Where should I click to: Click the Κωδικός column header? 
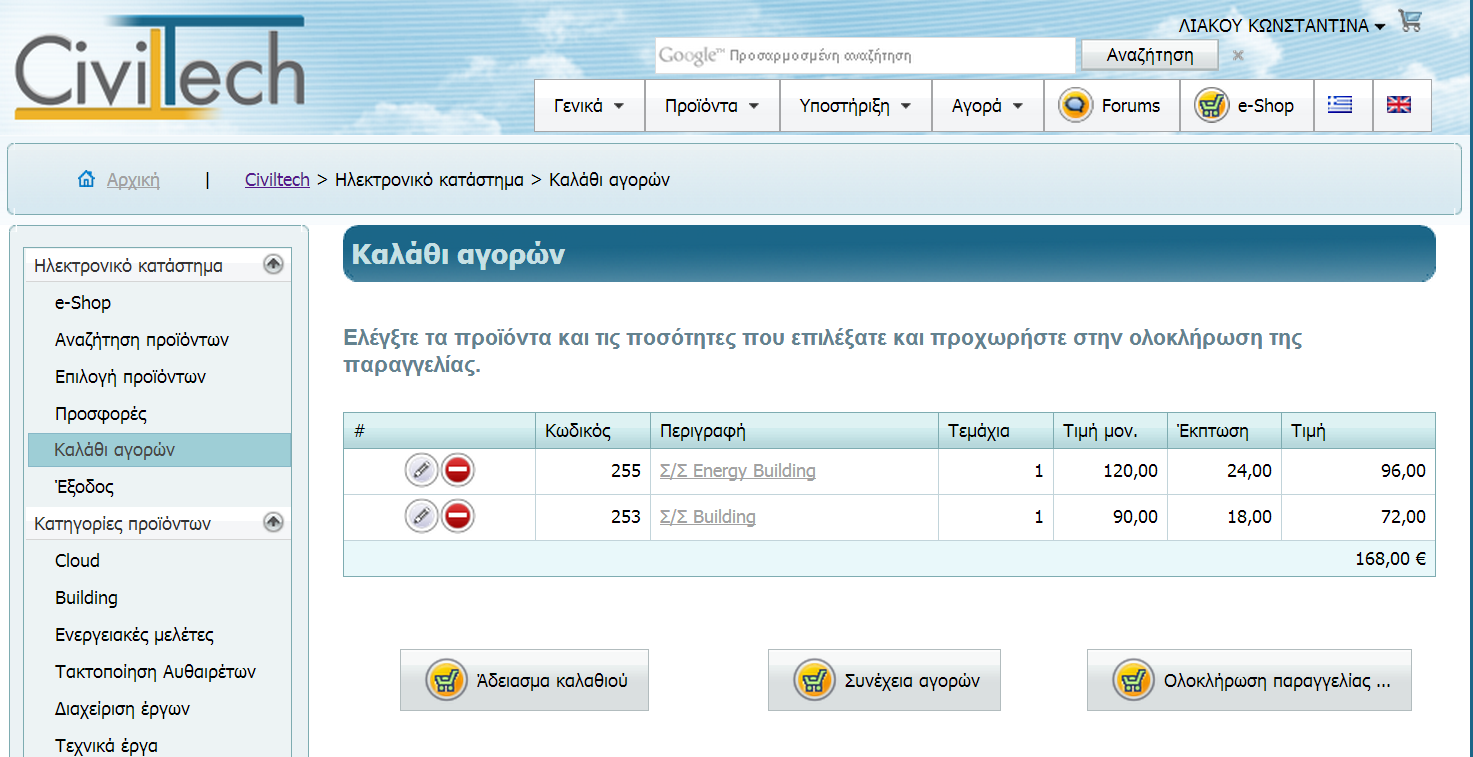pos(593,431)
